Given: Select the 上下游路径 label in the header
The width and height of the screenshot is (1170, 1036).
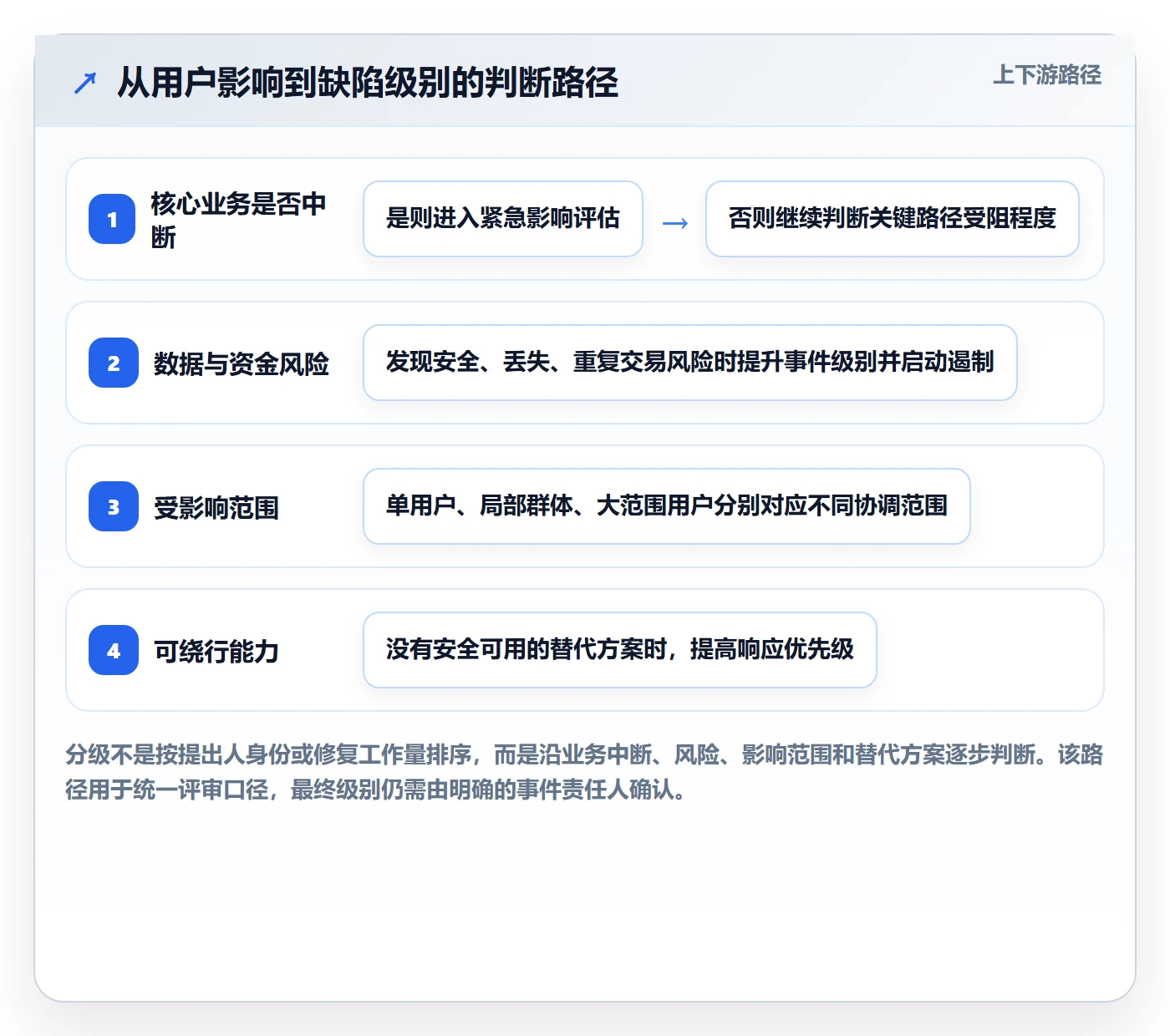Looking at the screenshot, I should [1047, 75].
